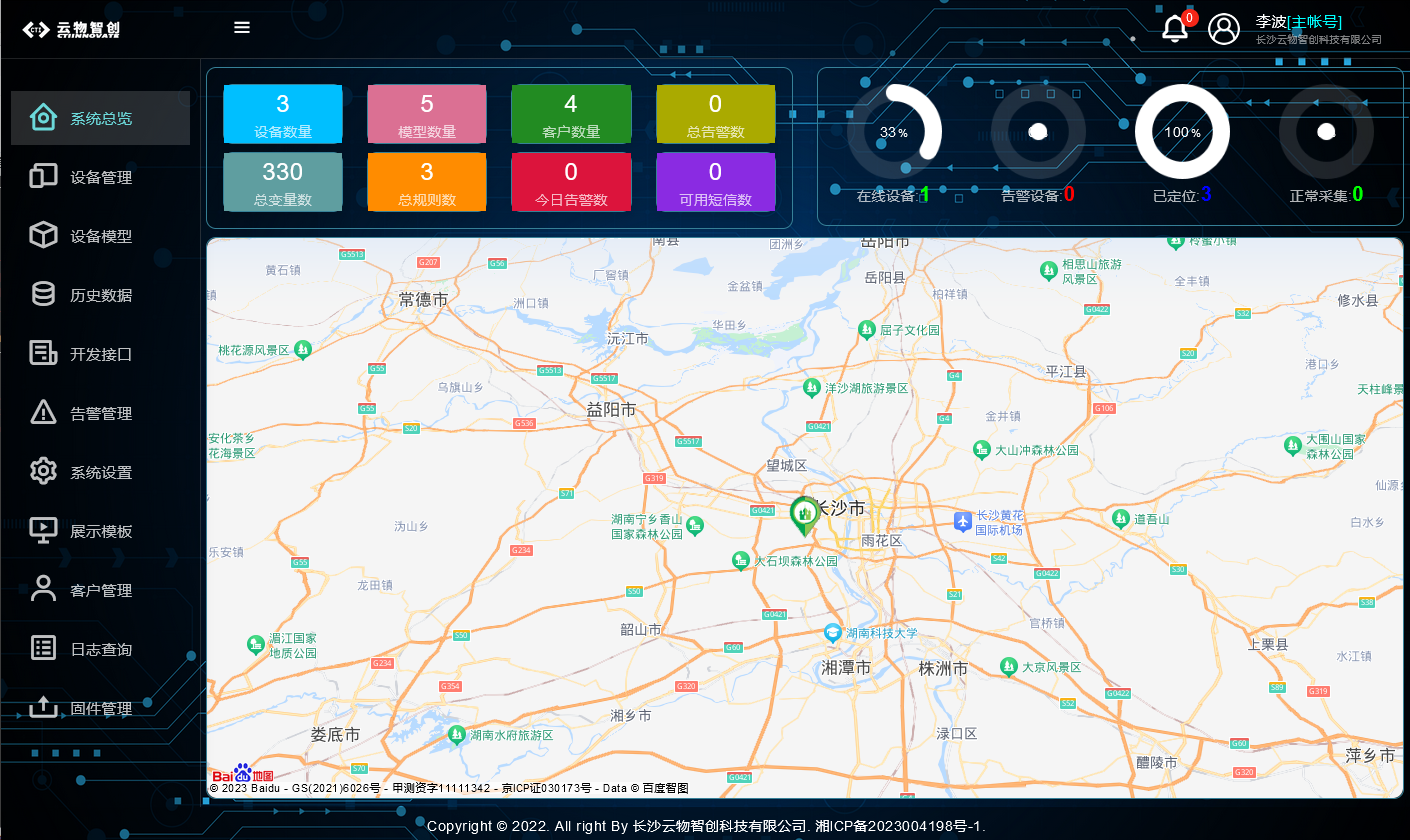This screenshot has height=840, width=1410.
Task: Open the notification bell icon
Action: (x=1175, y=29)
